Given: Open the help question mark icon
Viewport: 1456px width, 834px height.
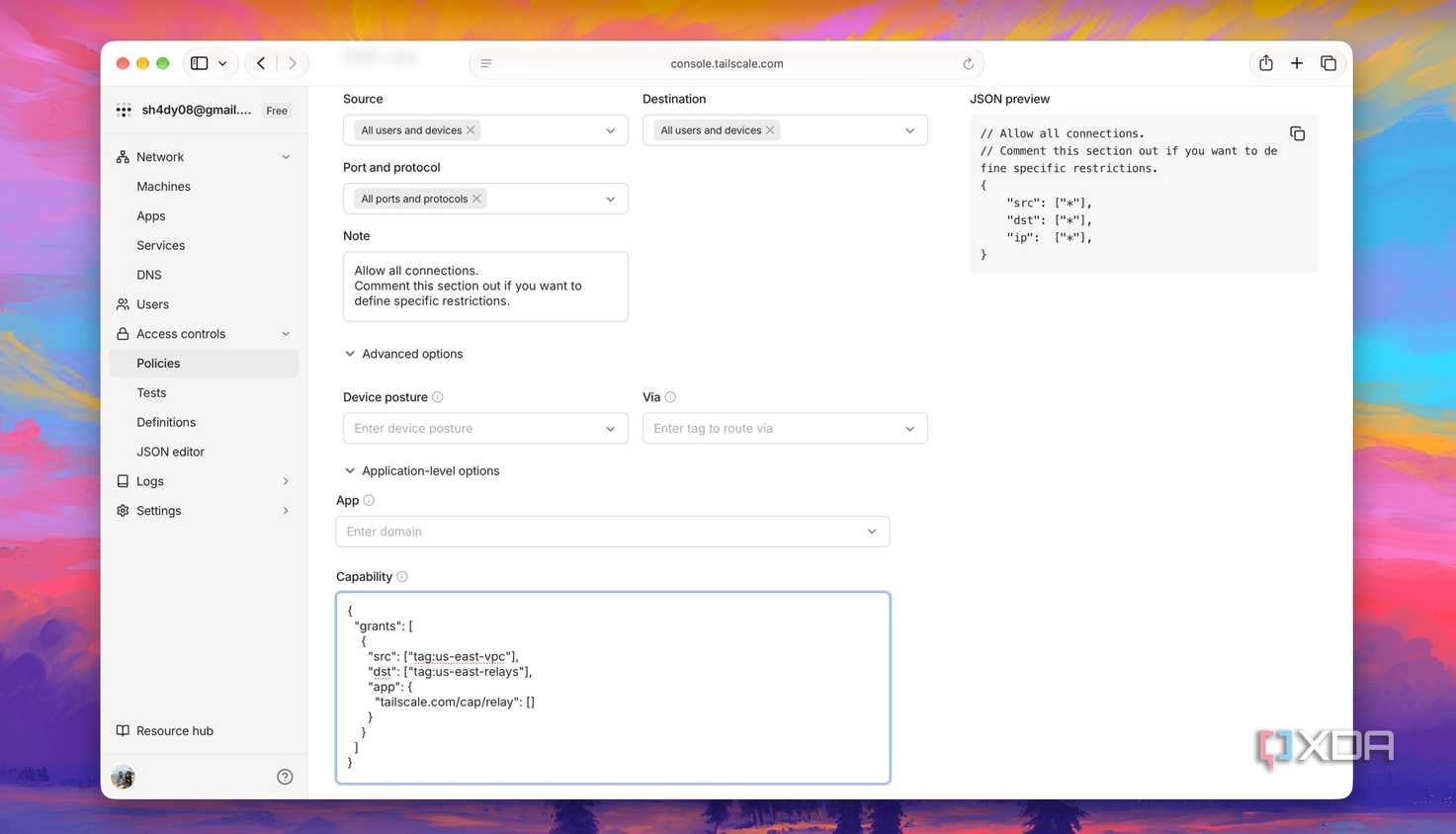Looking at the screenshot, I should pyautogui.click(x=285, y=777).
